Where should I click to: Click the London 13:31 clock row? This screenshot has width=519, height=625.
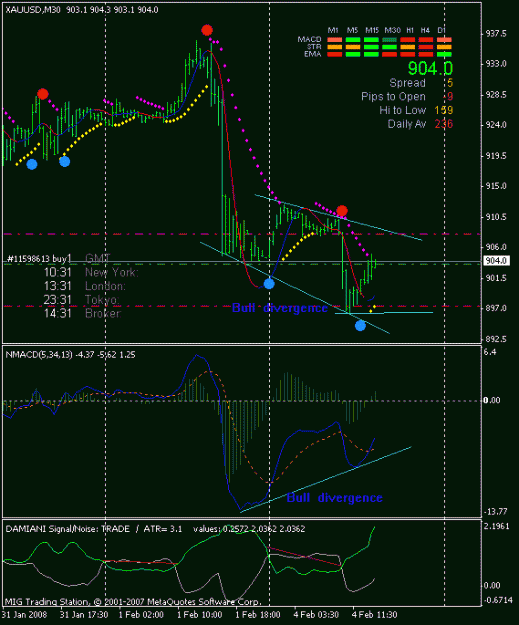85,286
